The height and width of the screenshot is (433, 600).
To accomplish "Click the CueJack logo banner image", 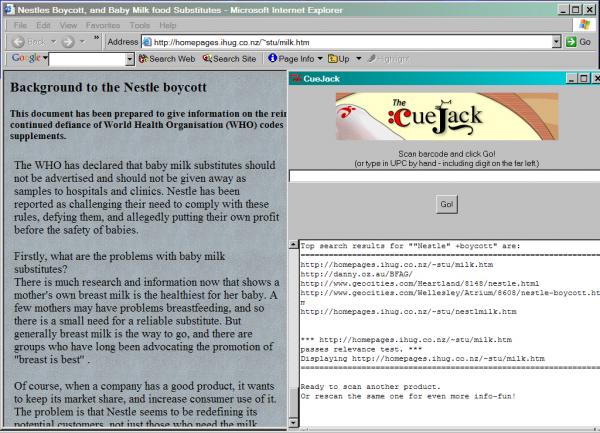I will coord(438,117).
